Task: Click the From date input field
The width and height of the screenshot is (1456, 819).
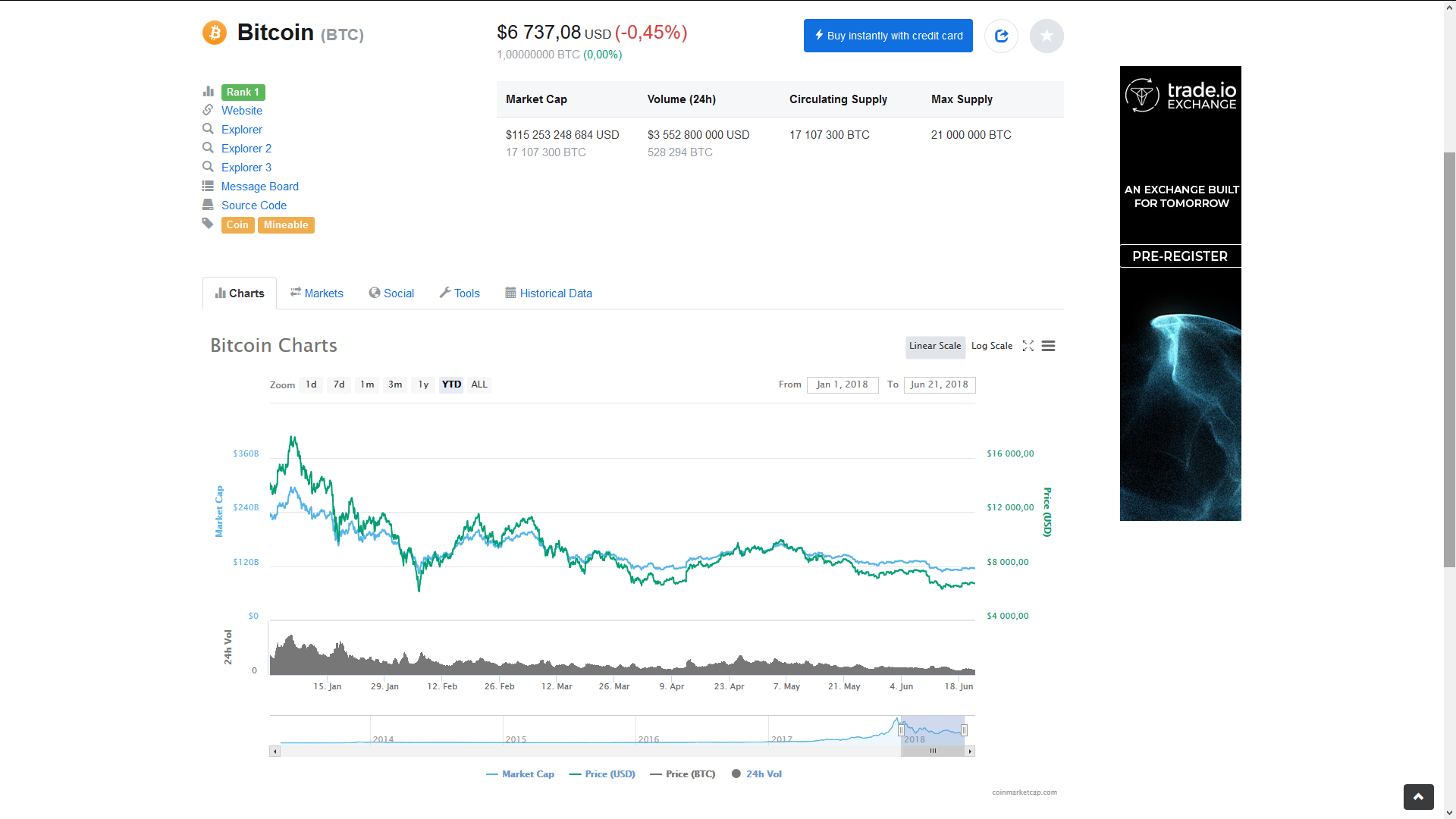Action: pos(842,384)
